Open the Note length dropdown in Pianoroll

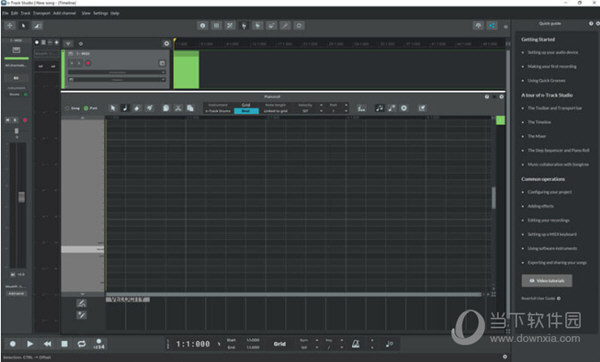click(275, 111)
